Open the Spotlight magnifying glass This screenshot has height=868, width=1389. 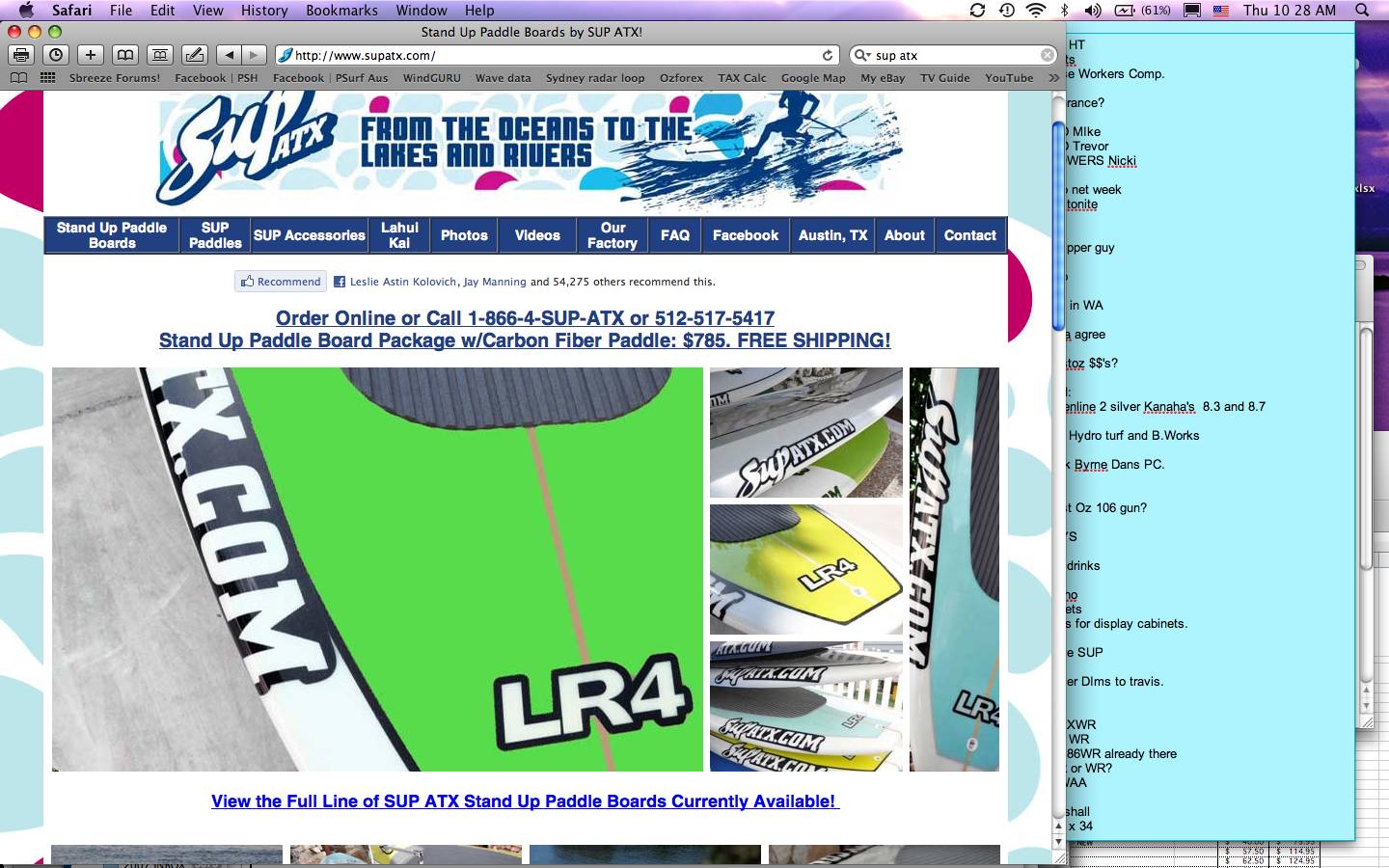click(1362, 11)
